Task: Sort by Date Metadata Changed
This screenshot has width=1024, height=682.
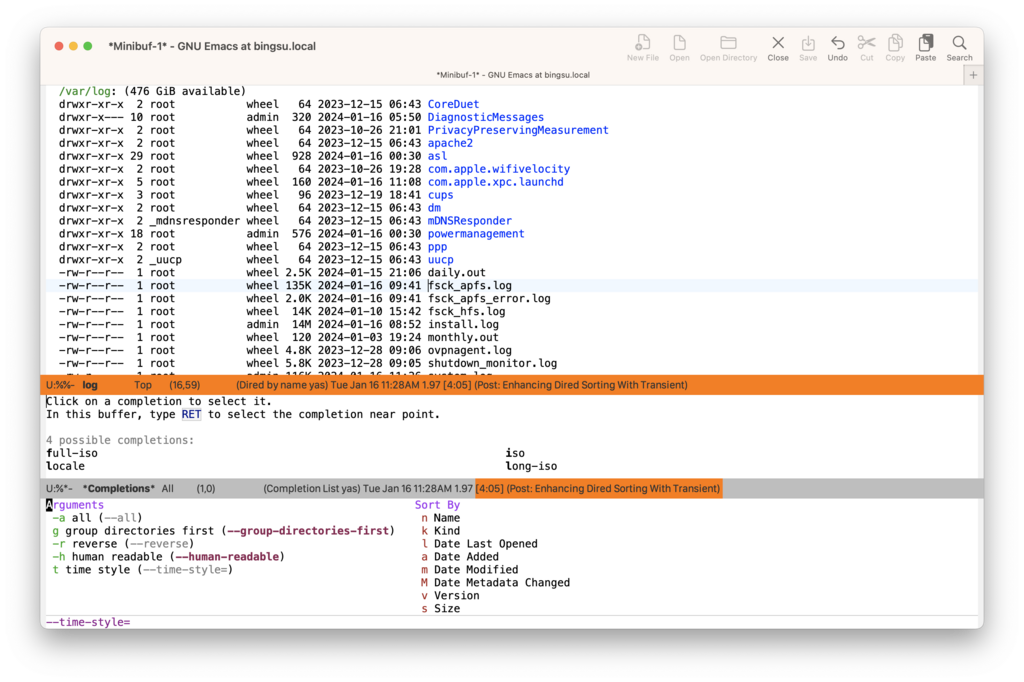Action: (496, 583)
